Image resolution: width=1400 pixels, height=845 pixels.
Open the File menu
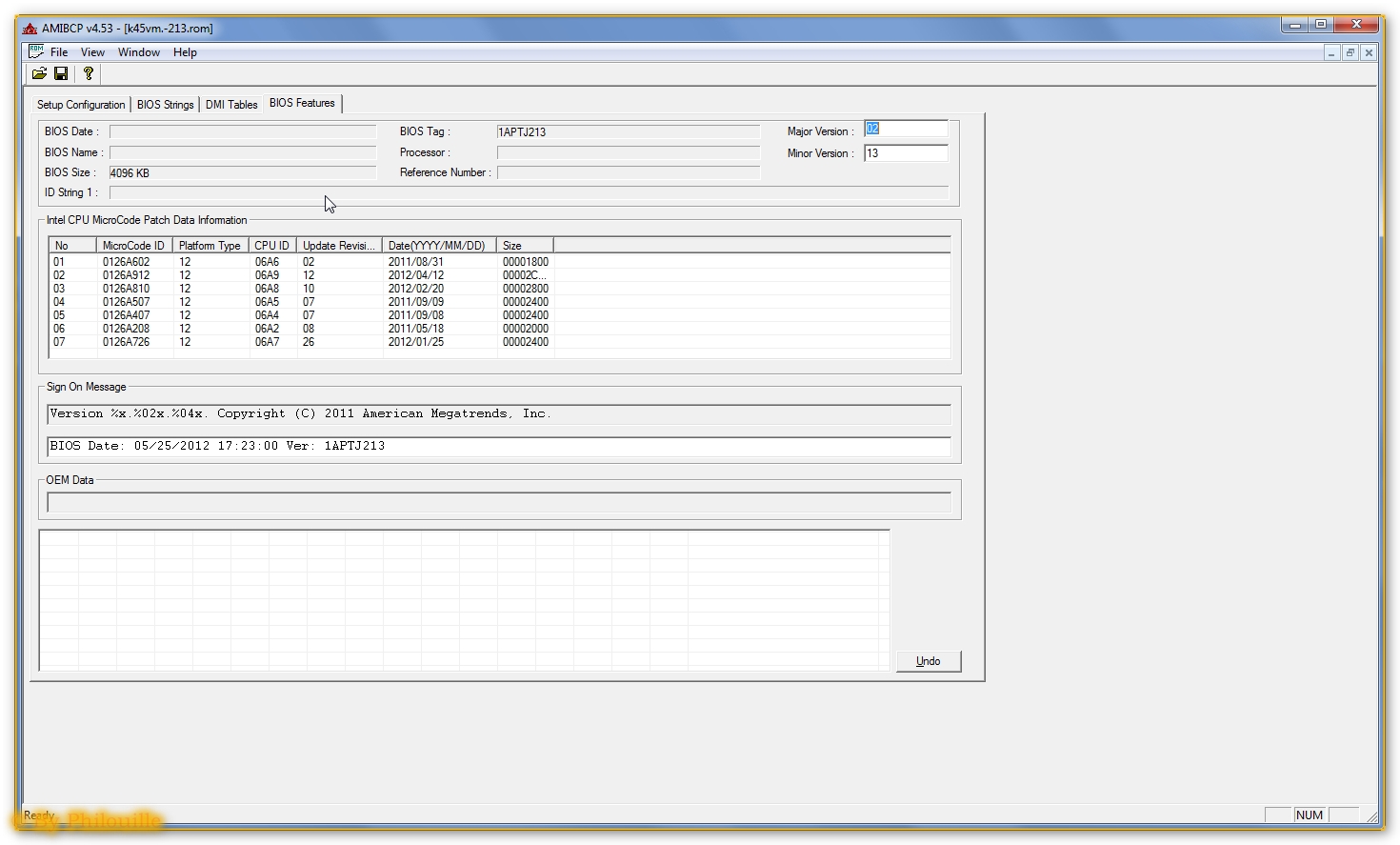coord(59,52)
